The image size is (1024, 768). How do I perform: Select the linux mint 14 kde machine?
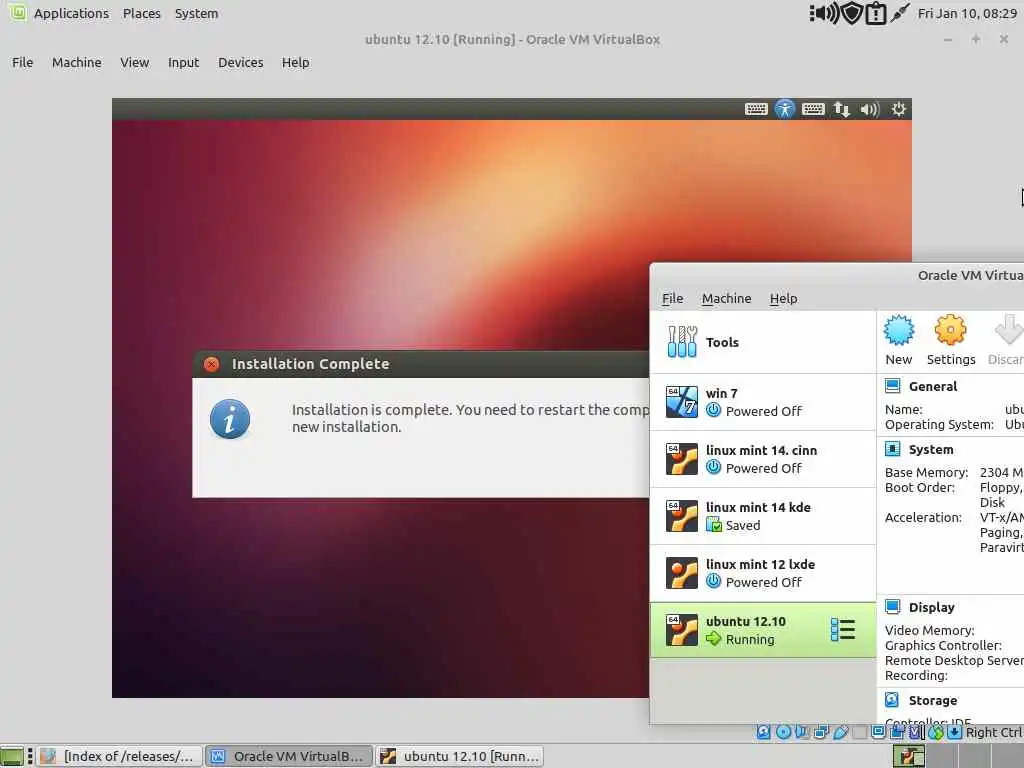(x=763, y=516)
